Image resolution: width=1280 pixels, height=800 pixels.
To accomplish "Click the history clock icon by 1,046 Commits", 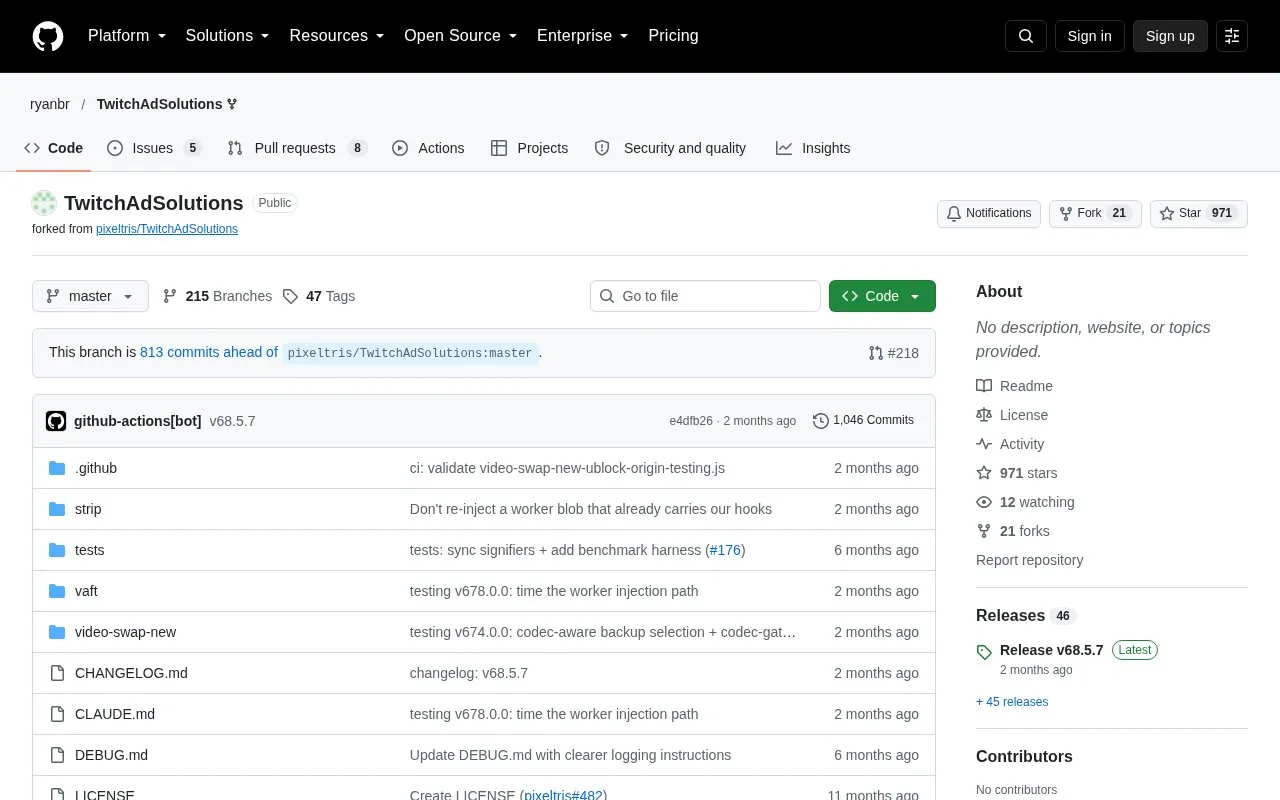I will pyautogui.click(x=821, y=421).
